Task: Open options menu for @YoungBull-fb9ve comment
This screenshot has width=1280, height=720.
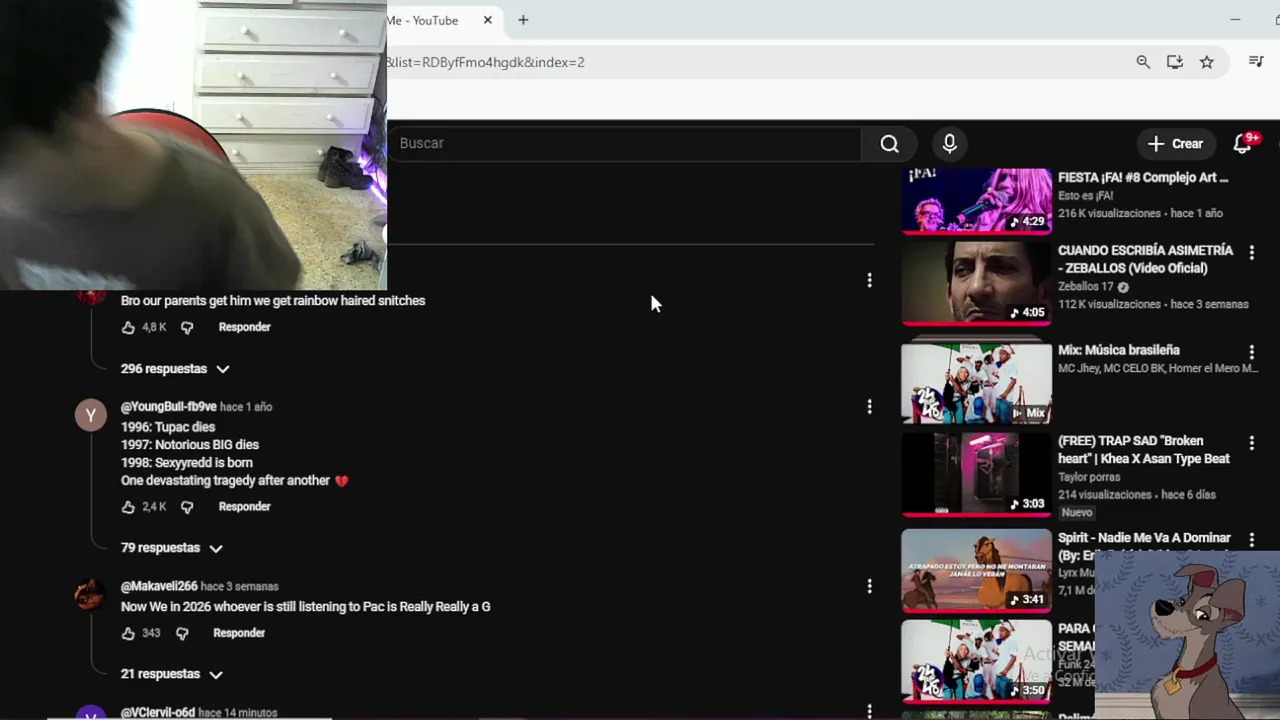Action: click(x=869, y=406)
